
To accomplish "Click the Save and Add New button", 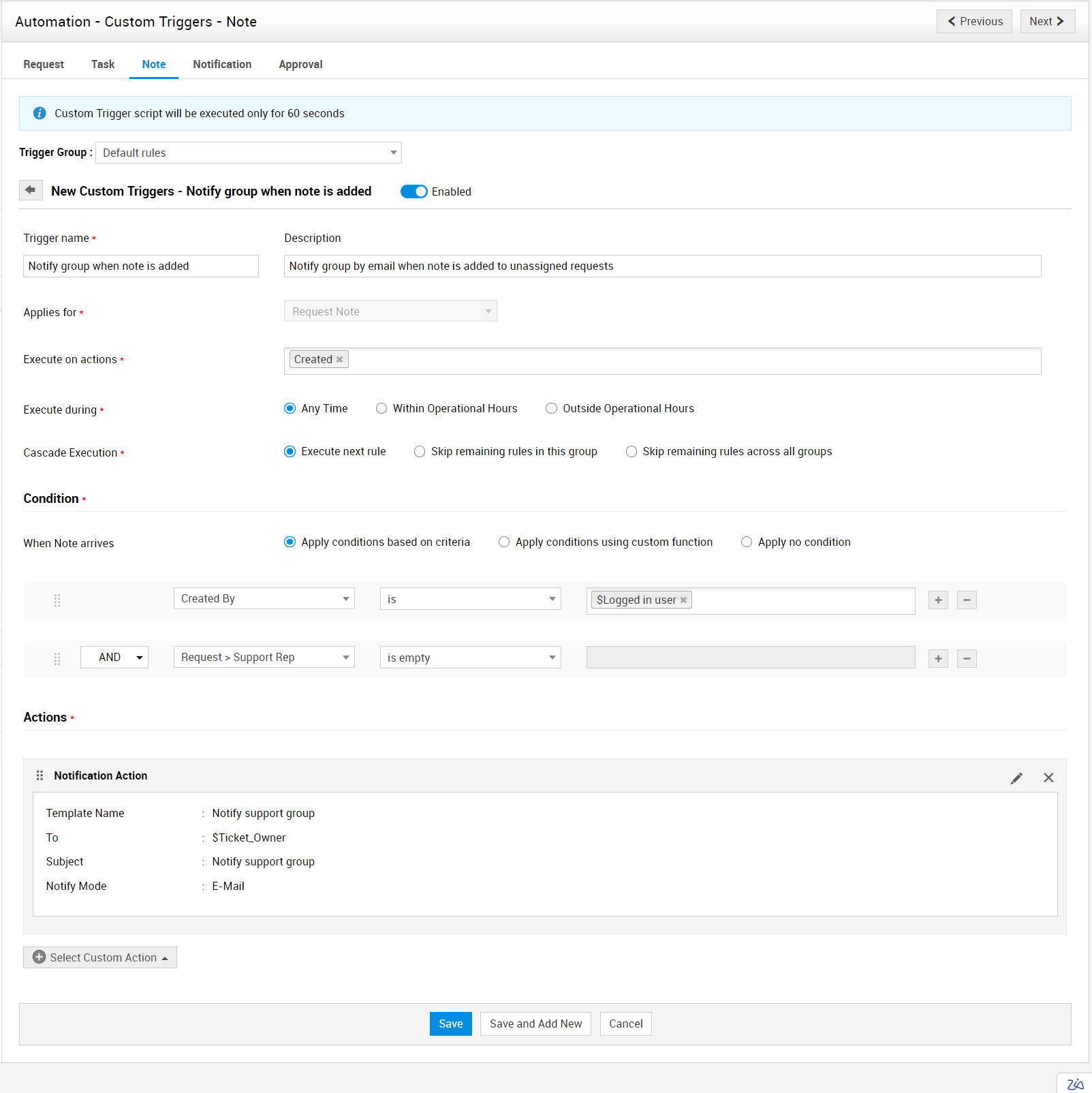I will point(535,1023).
